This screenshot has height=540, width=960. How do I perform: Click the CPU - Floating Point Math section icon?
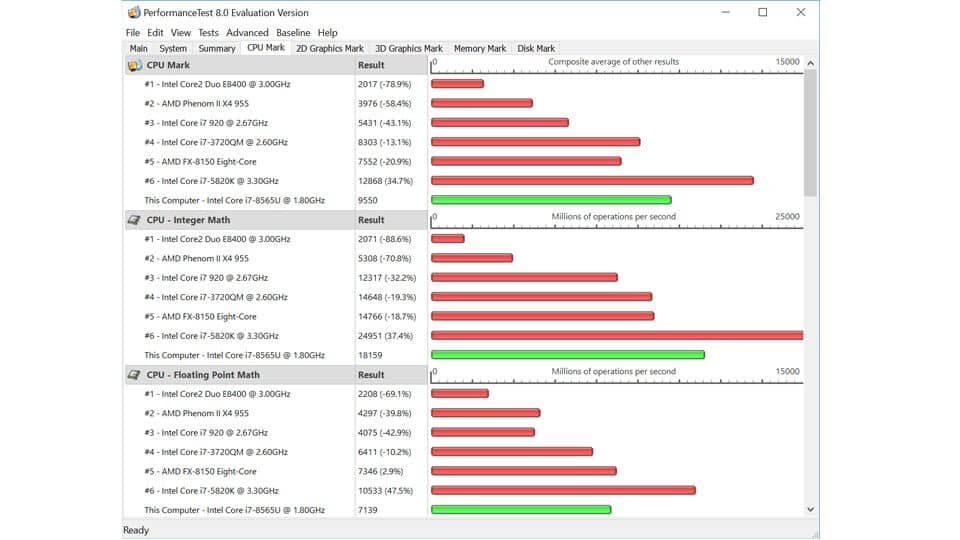[134, 375]
